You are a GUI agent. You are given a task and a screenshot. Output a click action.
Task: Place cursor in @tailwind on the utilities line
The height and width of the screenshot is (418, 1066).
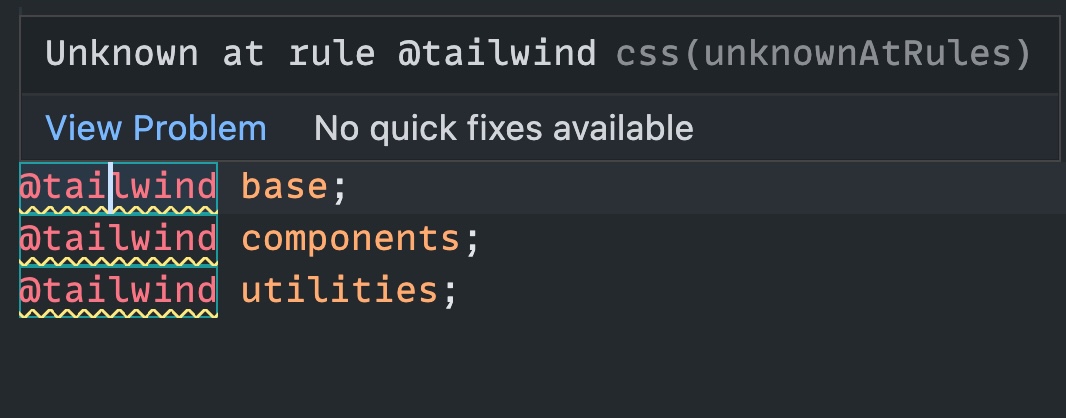118,291
